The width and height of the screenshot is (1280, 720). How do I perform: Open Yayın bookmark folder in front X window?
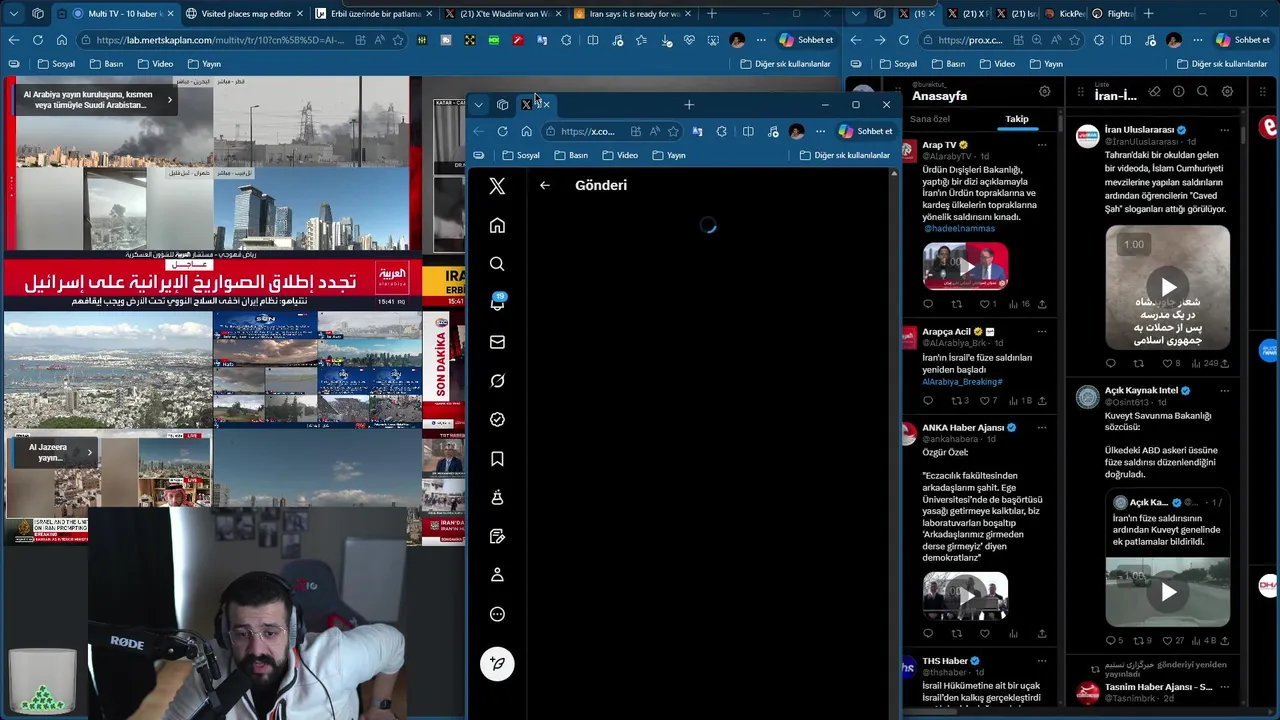click(669, 155)
